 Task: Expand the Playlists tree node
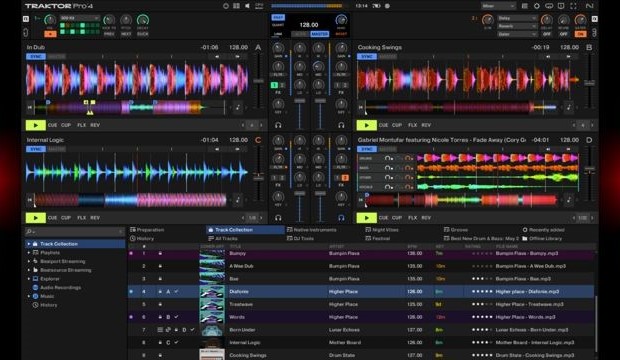(x=28, y=252)
